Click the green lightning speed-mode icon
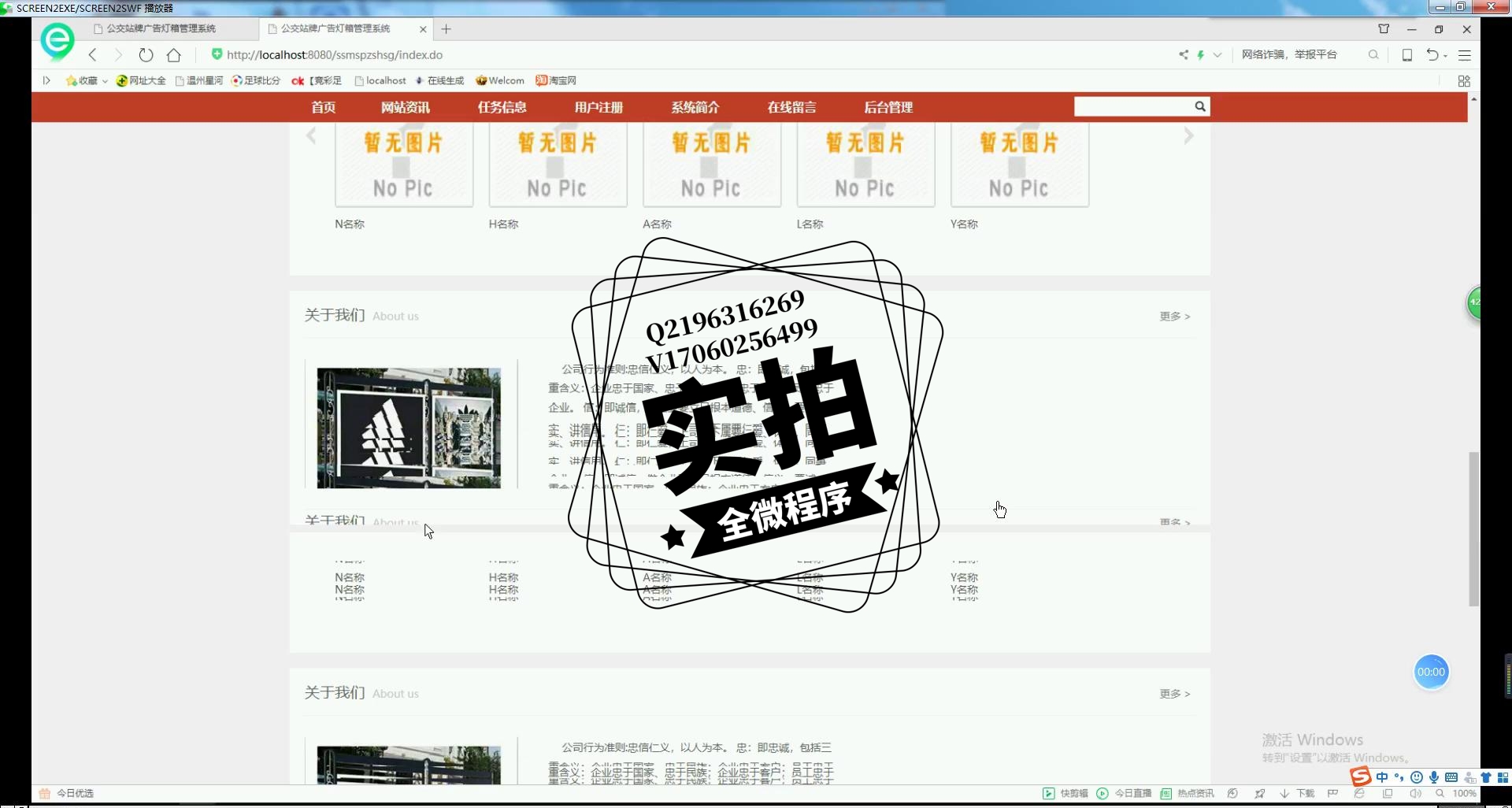 [x=1201, y=55]
